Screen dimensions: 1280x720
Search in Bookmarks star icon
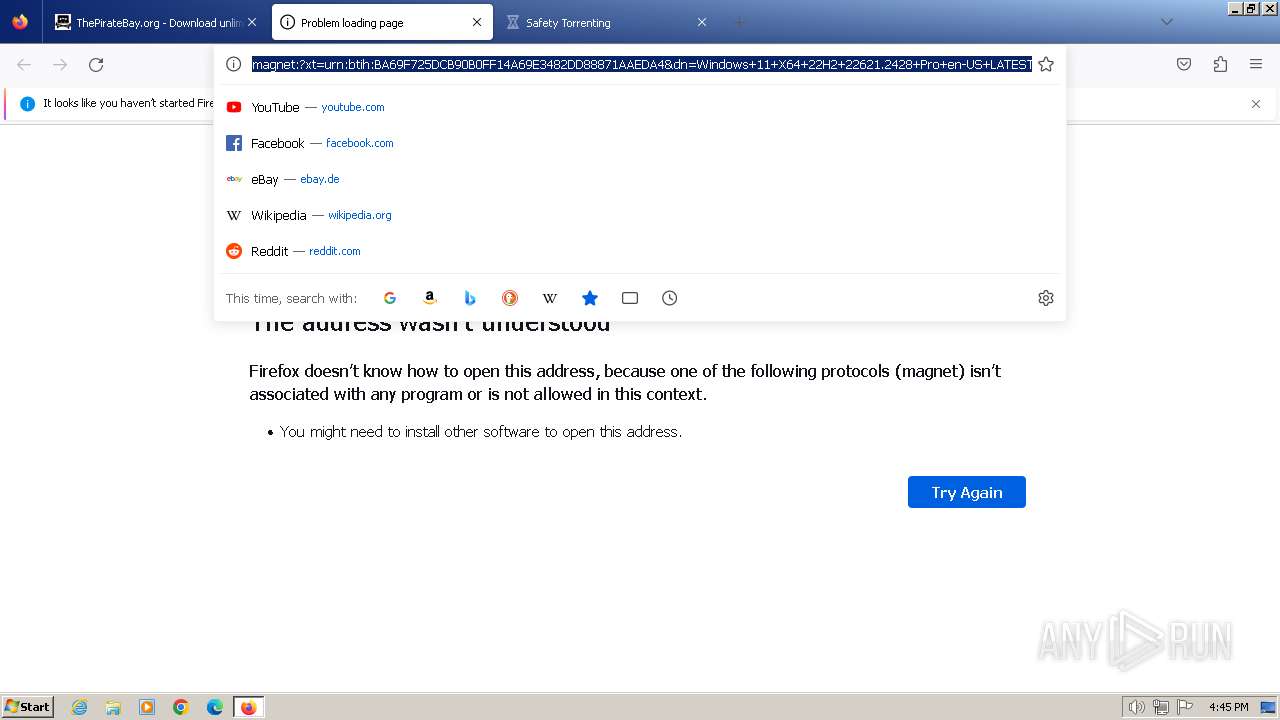(x=590, y=298)
